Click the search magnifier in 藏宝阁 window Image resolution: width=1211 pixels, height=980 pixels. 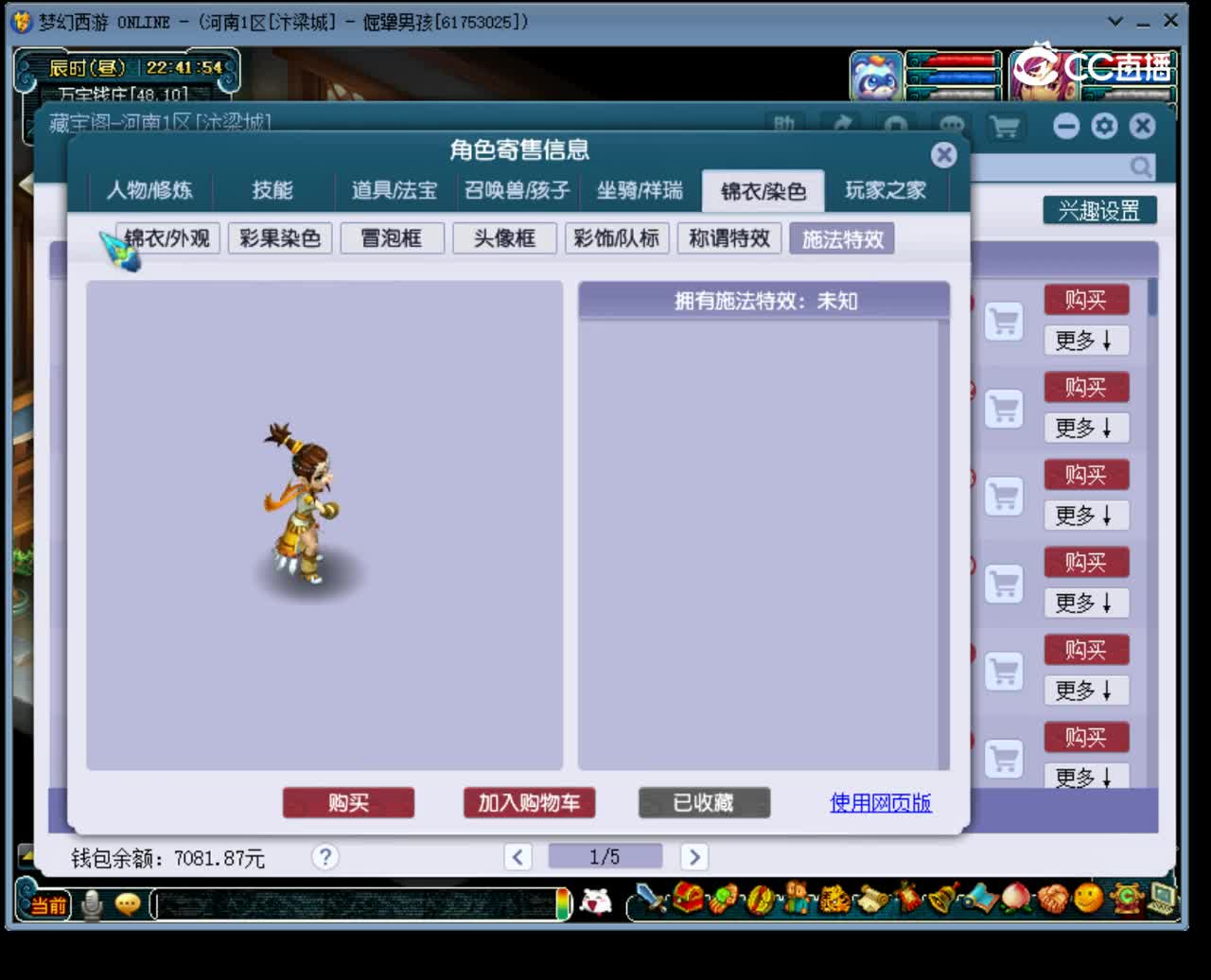pos(1142,167)
